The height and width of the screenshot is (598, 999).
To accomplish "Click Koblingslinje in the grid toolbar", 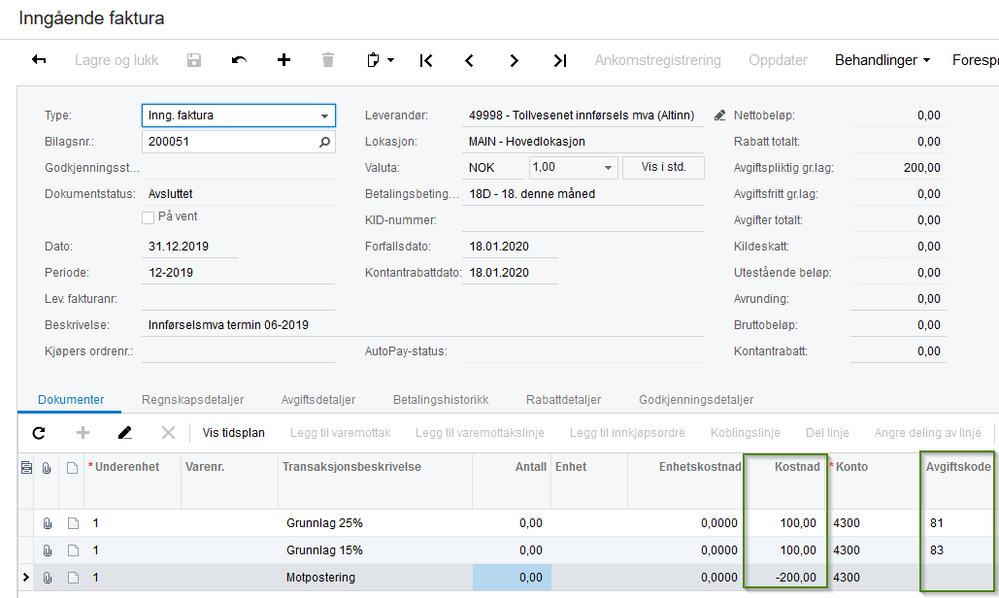I will click(x=745, y=433).
